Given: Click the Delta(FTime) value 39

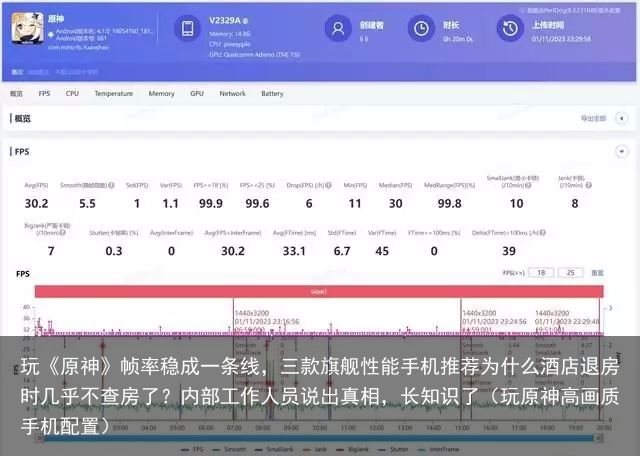Looking at the screenshot, I should coord(509,251).
